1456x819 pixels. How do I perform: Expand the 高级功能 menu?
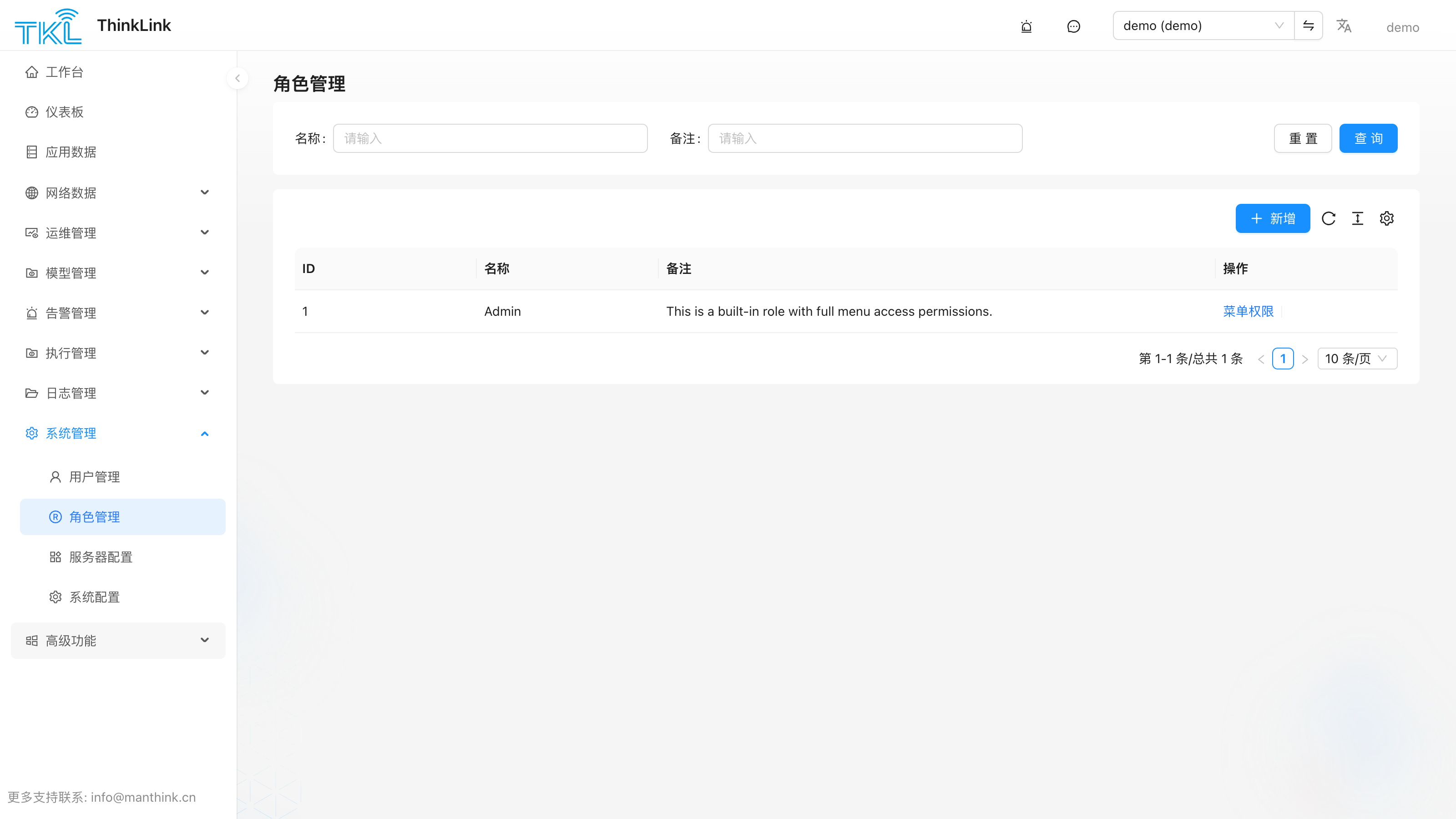click(x=118, y=640)
